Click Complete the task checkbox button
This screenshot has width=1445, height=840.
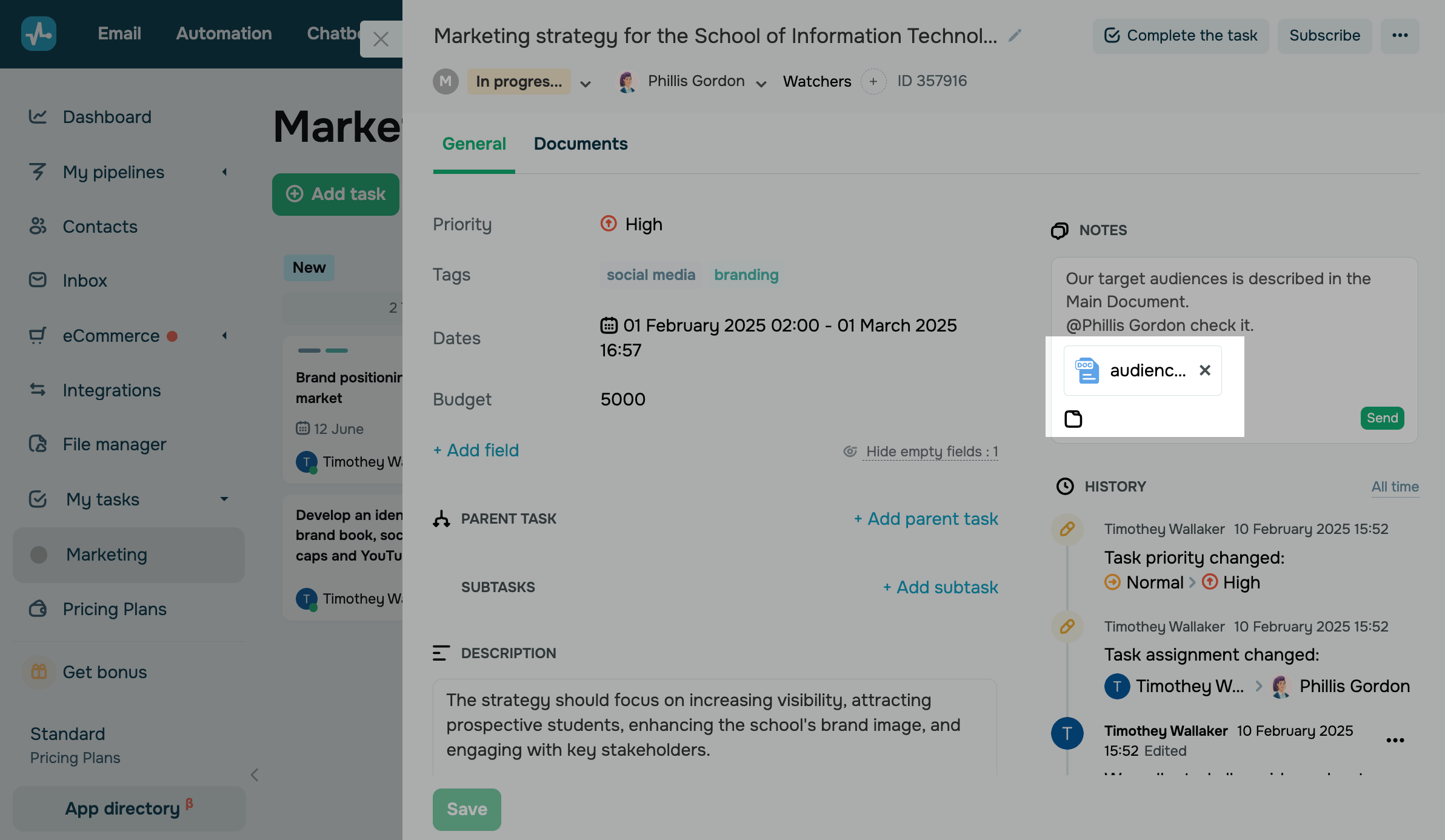coord(1180,36)
